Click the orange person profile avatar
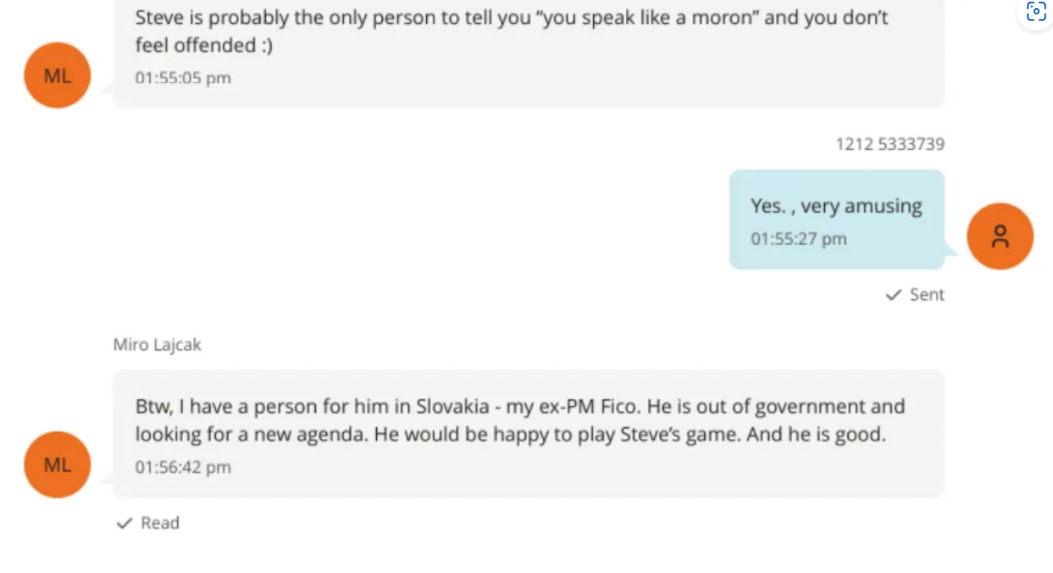 [x=999, y=236]
